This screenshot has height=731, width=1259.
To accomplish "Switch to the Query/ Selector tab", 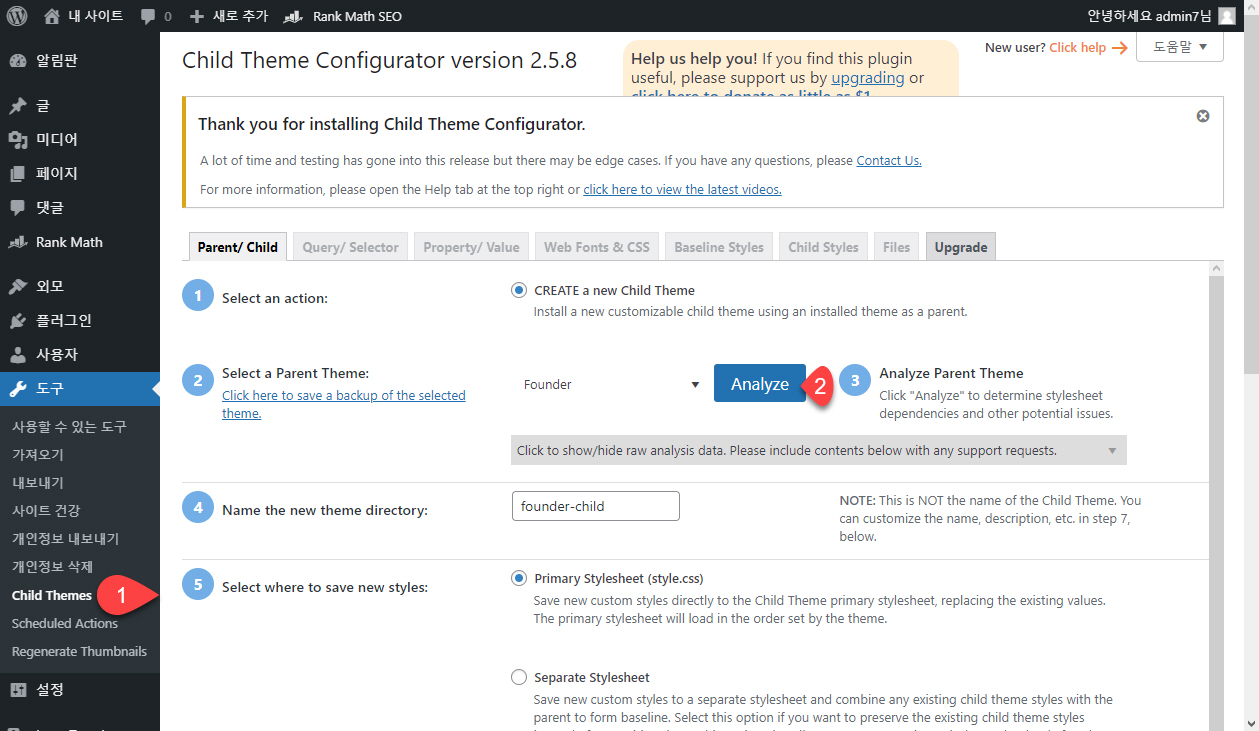I will (x=350, y=247).
